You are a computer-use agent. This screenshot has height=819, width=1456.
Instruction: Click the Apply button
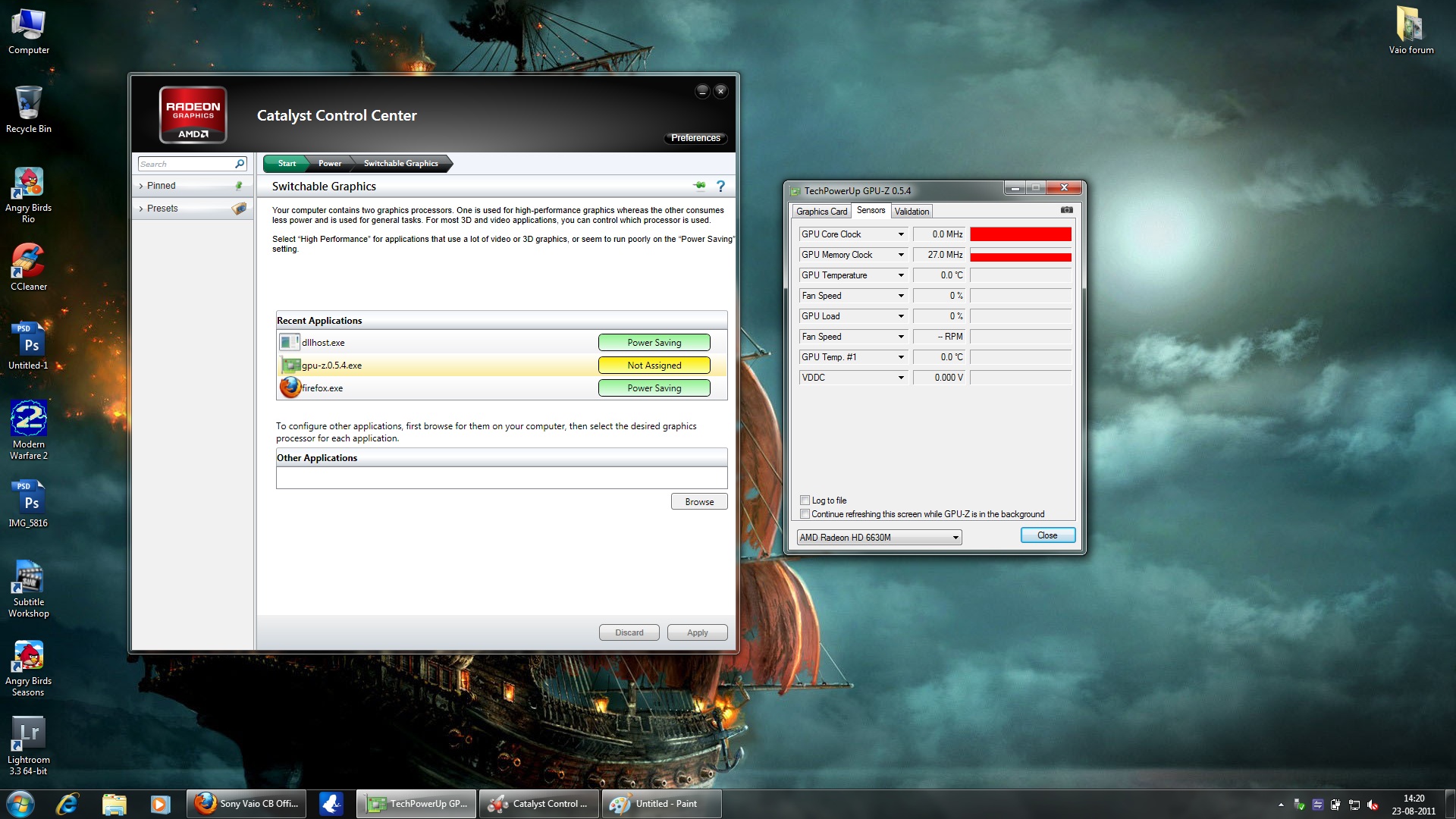click(x=697, y=632)
